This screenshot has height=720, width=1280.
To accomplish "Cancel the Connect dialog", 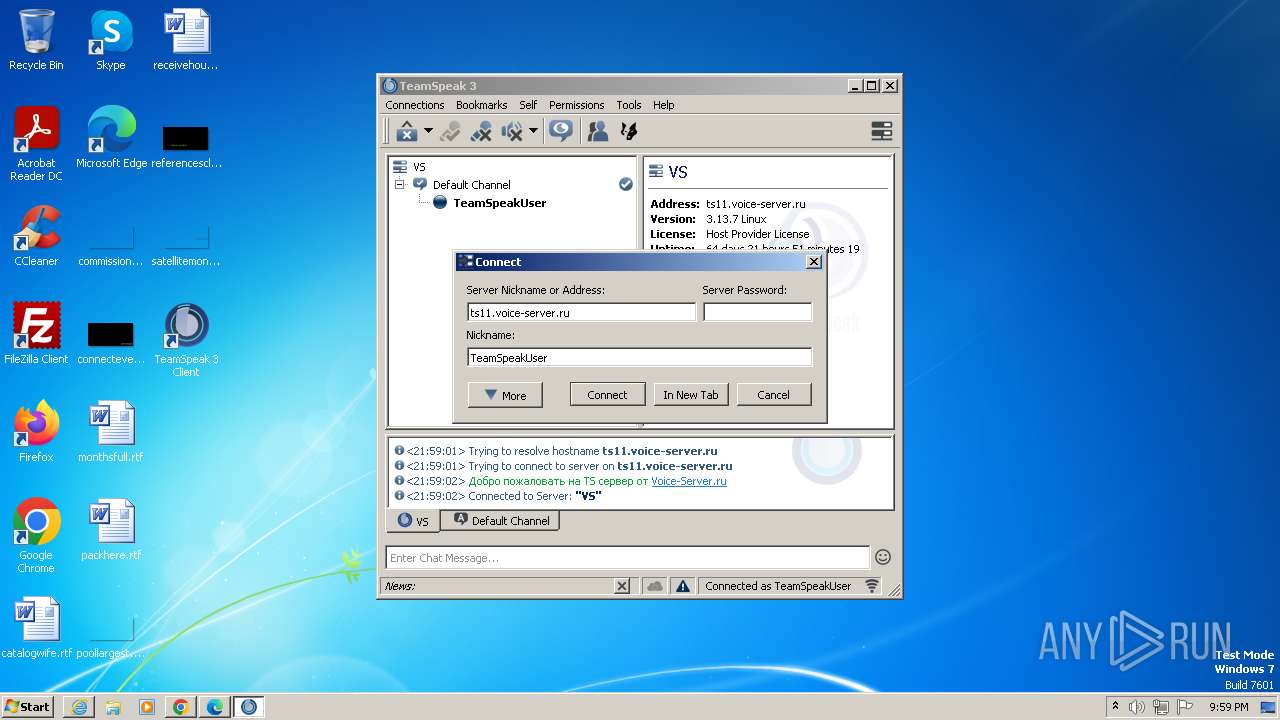I will pos(773,395).
